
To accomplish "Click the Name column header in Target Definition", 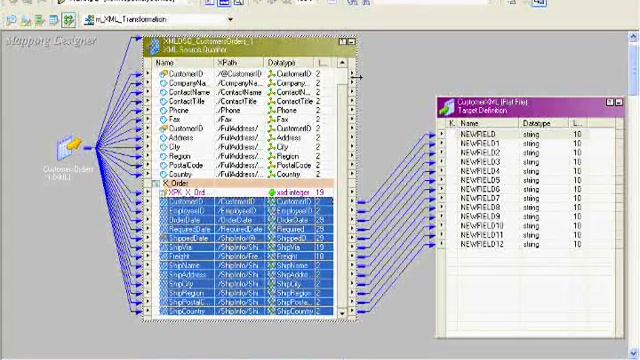I will (487, 123).
